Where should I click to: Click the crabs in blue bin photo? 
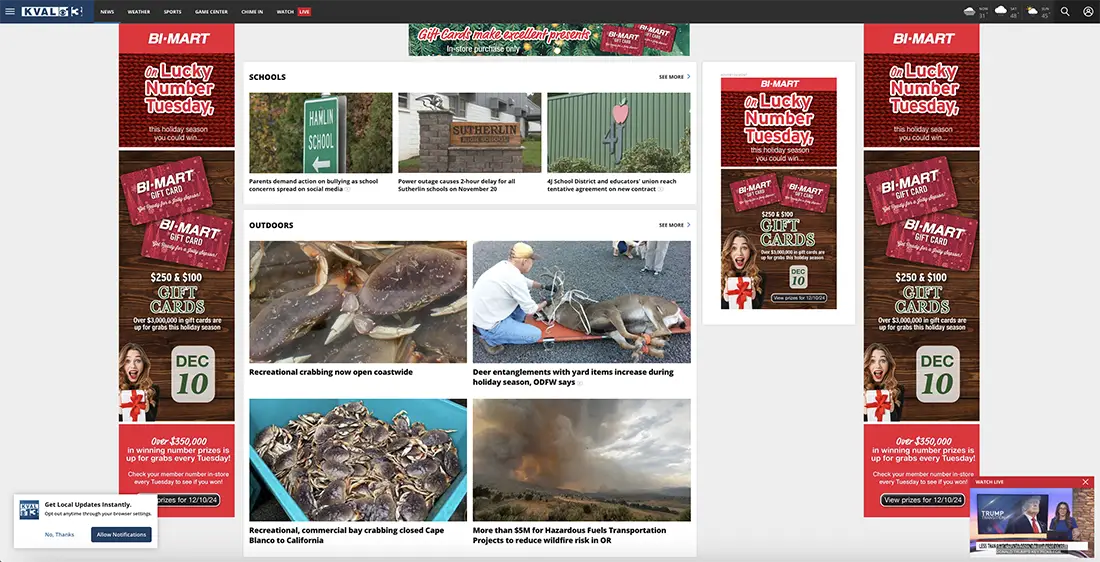(x=358, y=460)
